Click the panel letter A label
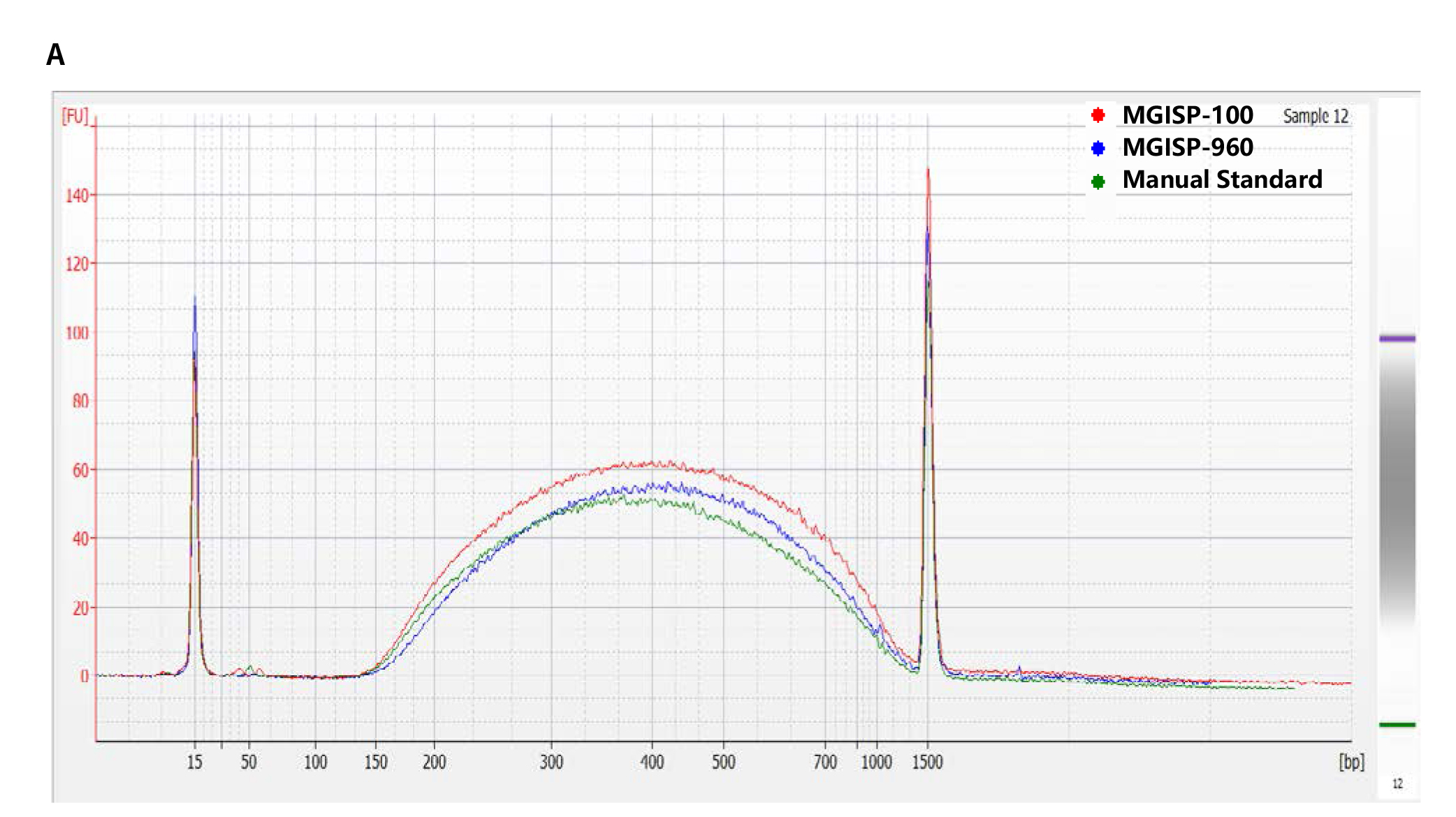Screen dimensions: 1456x817 56,54
